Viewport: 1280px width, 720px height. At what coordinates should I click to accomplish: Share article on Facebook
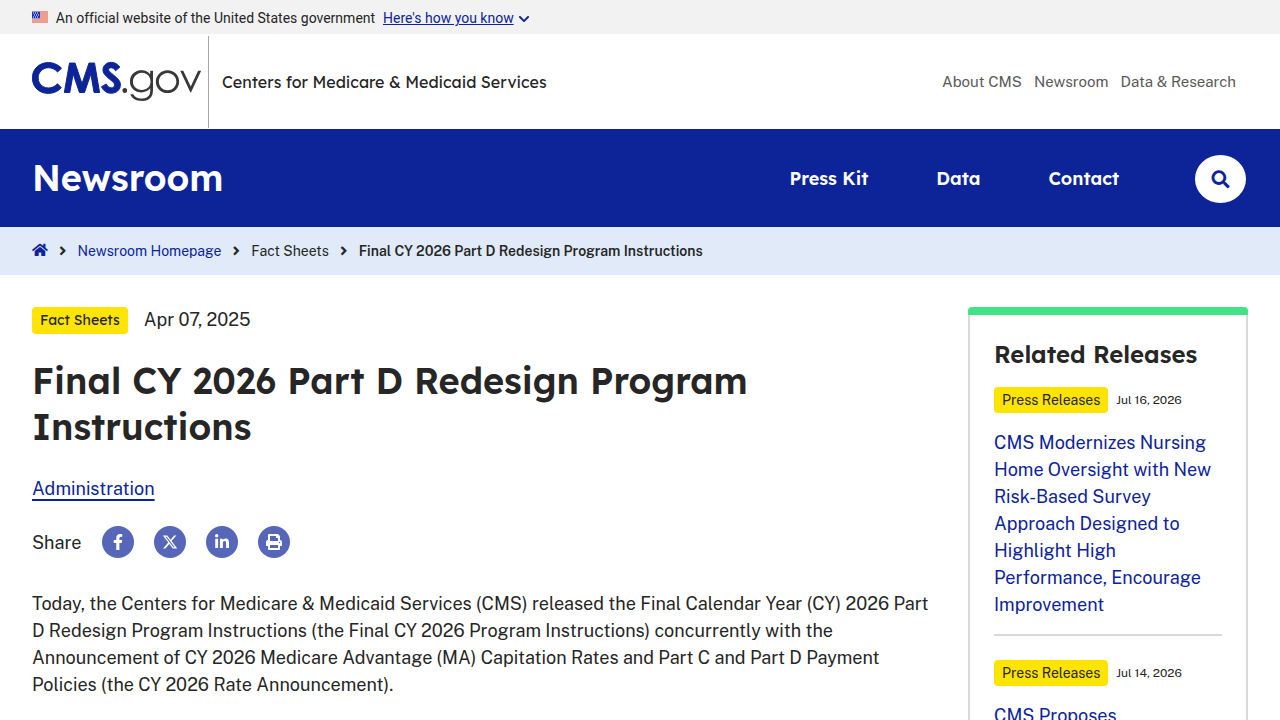[118, 542]
